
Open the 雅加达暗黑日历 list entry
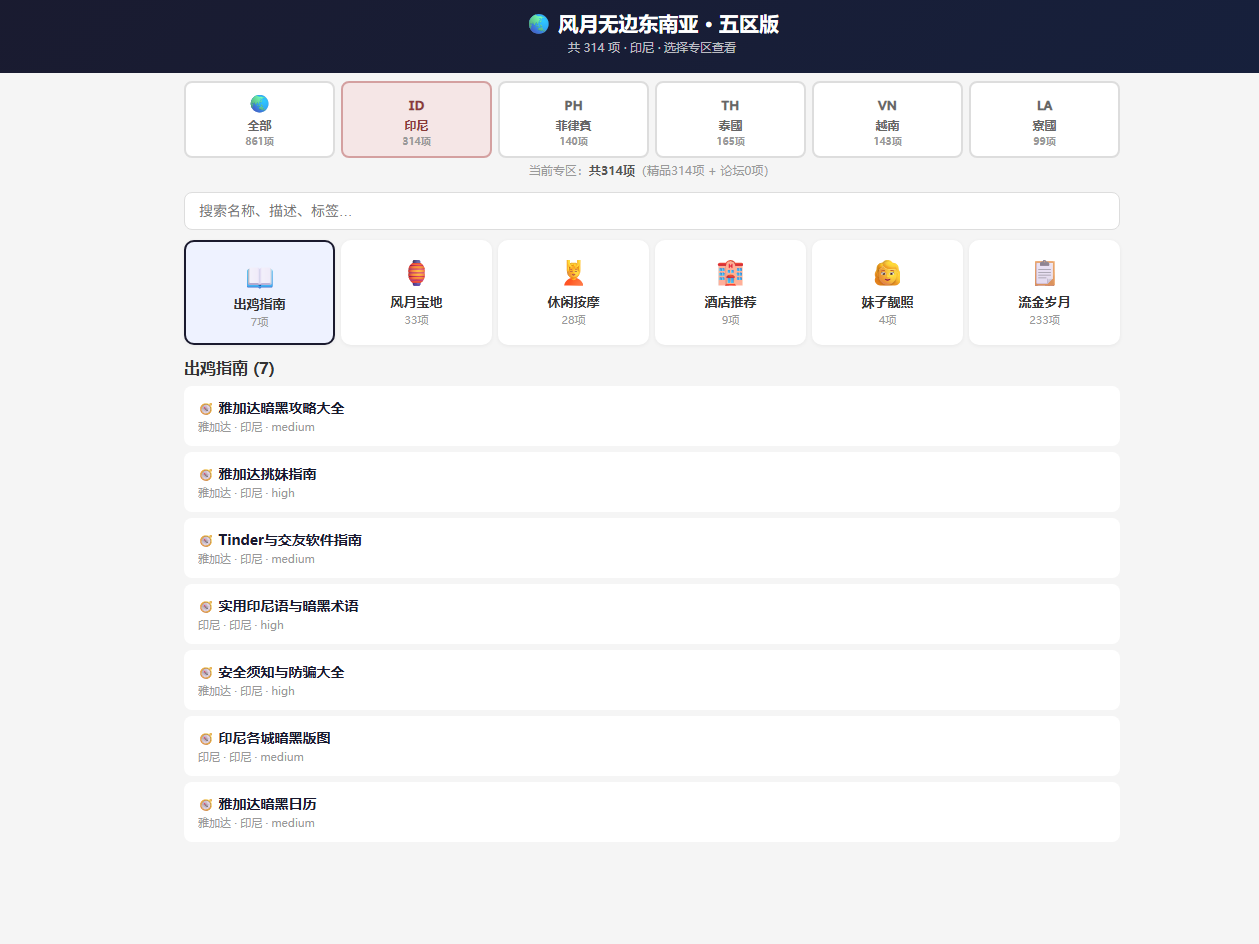point(652,812)
